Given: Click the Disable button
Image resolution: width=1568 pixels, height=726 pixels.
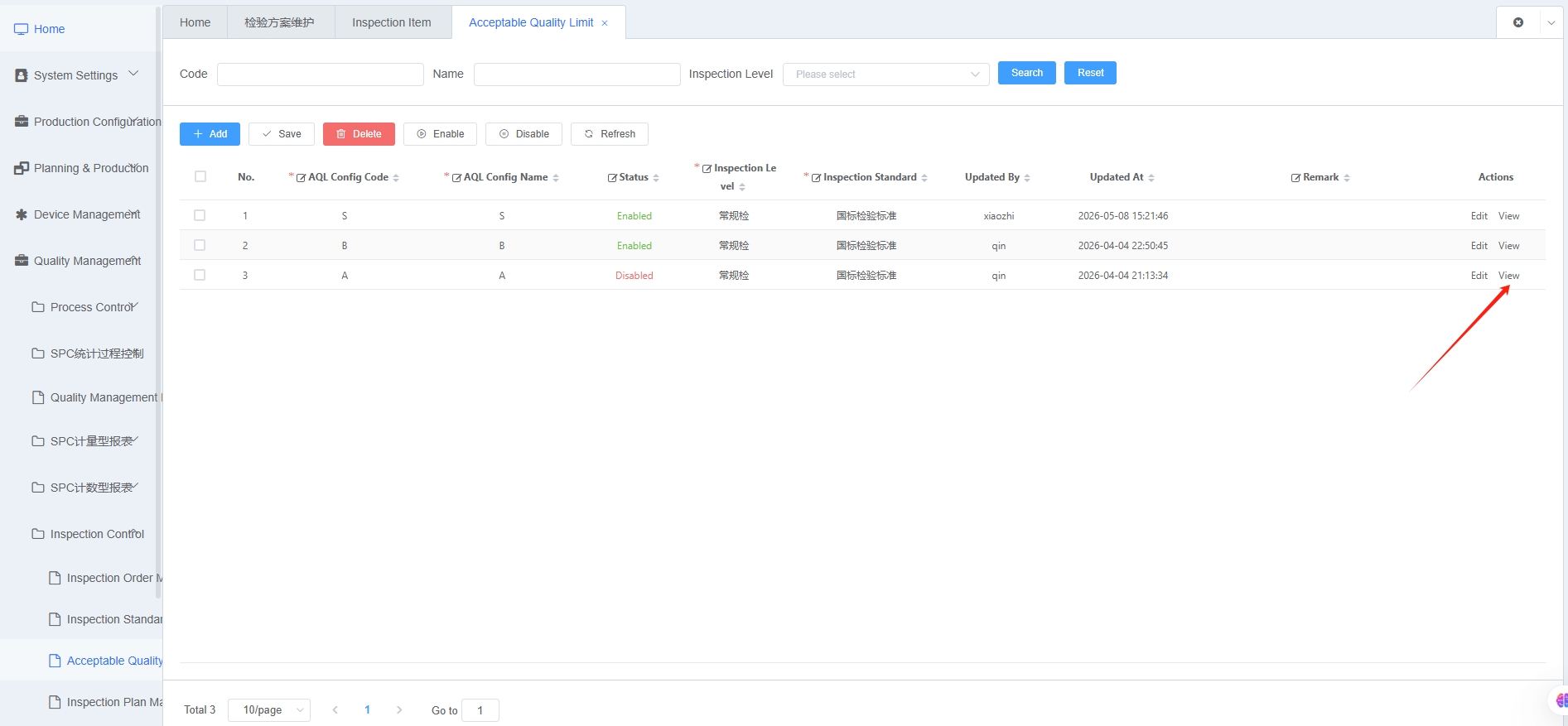Looking at the screenshot, I should coord(523,134).
